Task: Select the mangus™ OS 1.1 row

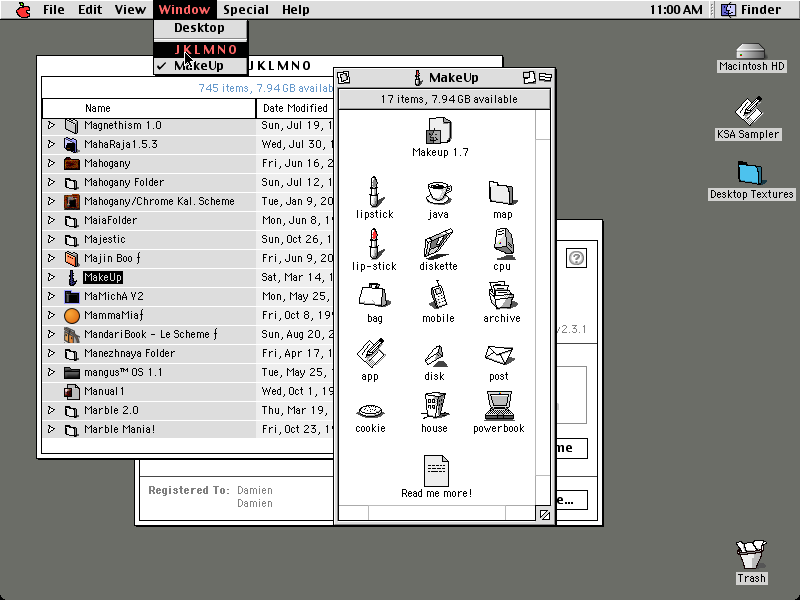Action: tap(188, 372)
